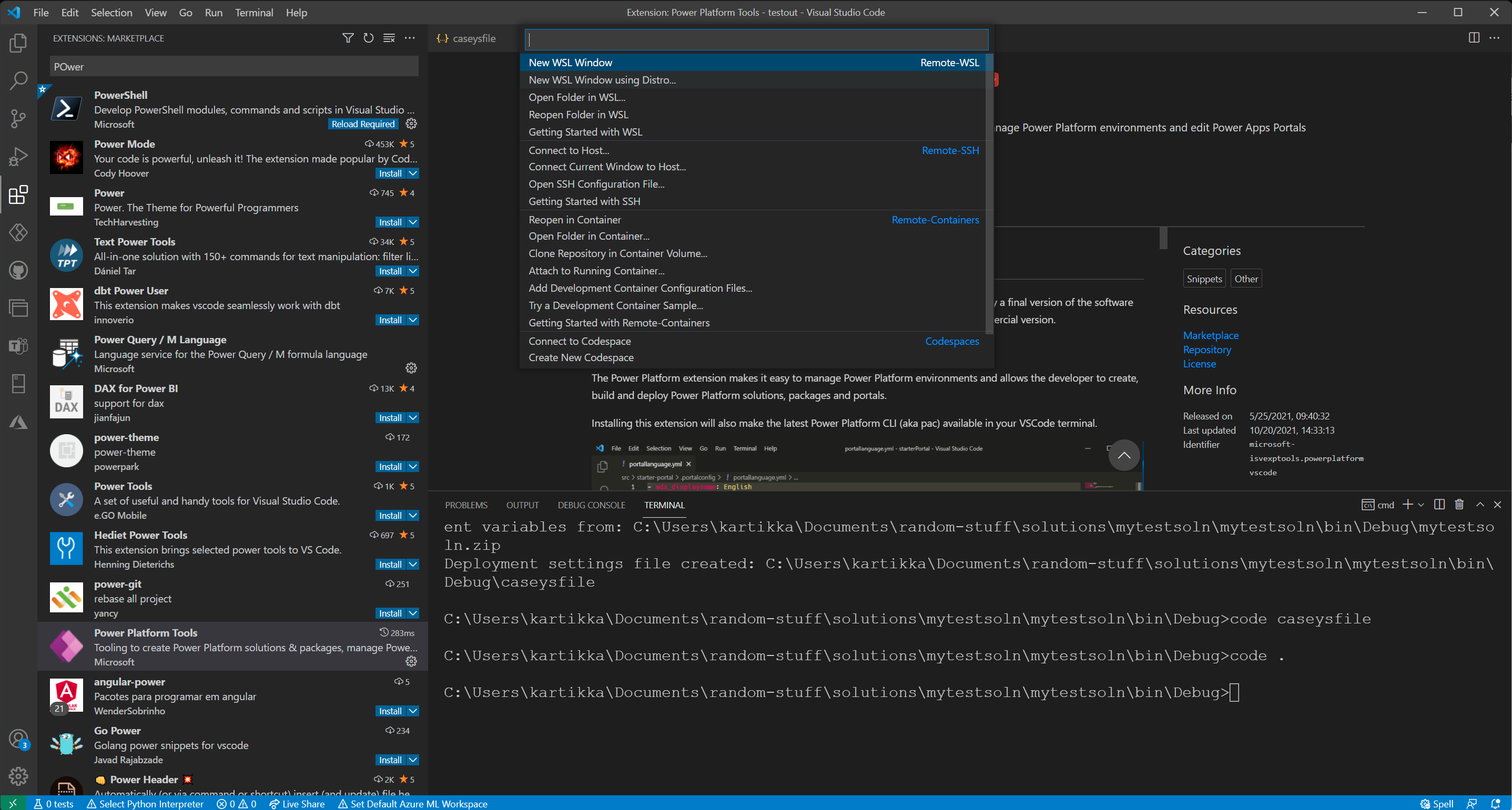Open the new terminal profile dropdown
The width and height of the screenshot is (1512, 810).
(1420, 505)
